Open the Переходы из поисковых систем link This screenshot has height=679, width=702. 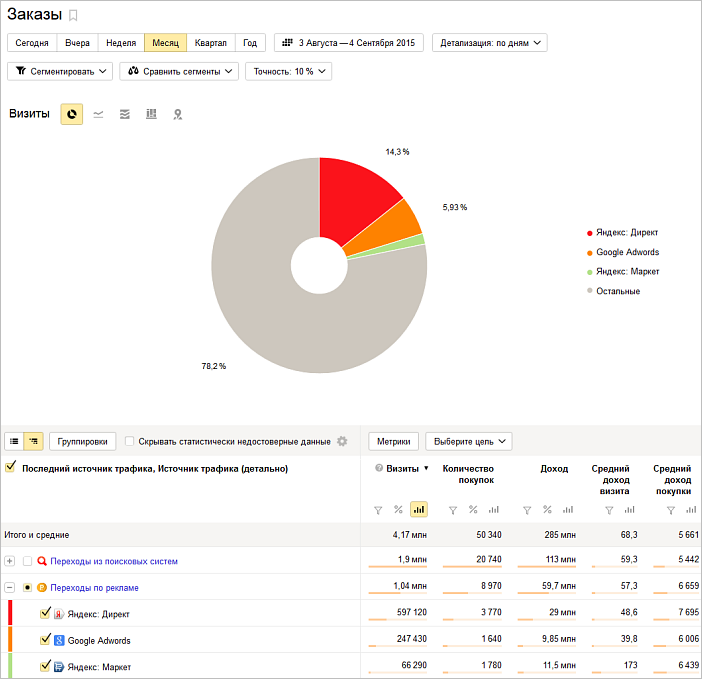pyautogui.click(x=114, y=561)
